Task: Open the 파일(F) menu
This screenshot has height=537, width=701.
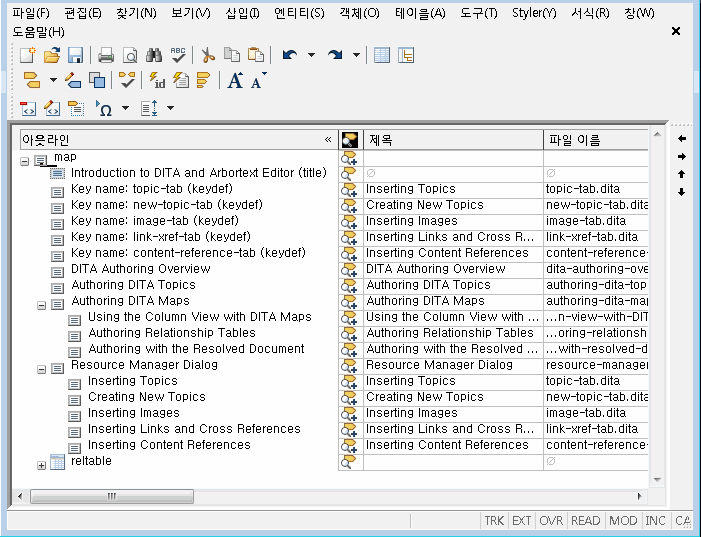Action: pyautogui.click(x=31, y=13)
